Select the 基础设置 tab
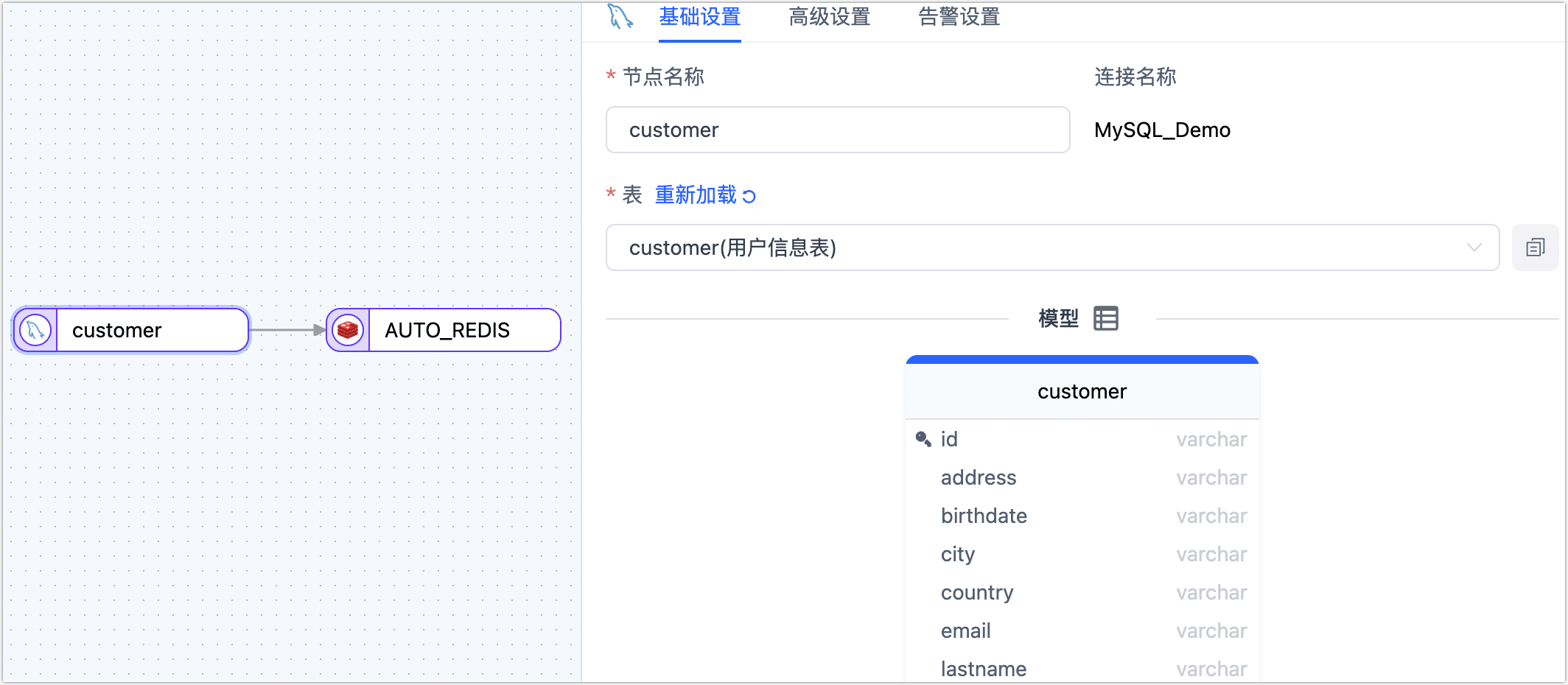The width and height of the screenshot is (1568, 685). pos(699,18)
